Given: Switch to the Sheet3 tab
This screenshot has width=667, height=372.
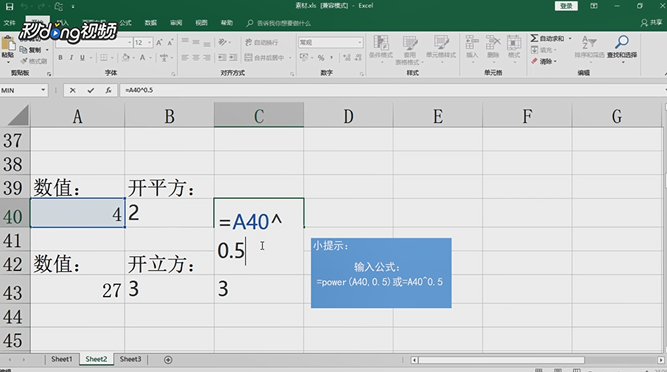Looking at the screenshot, I should point(130,359).
